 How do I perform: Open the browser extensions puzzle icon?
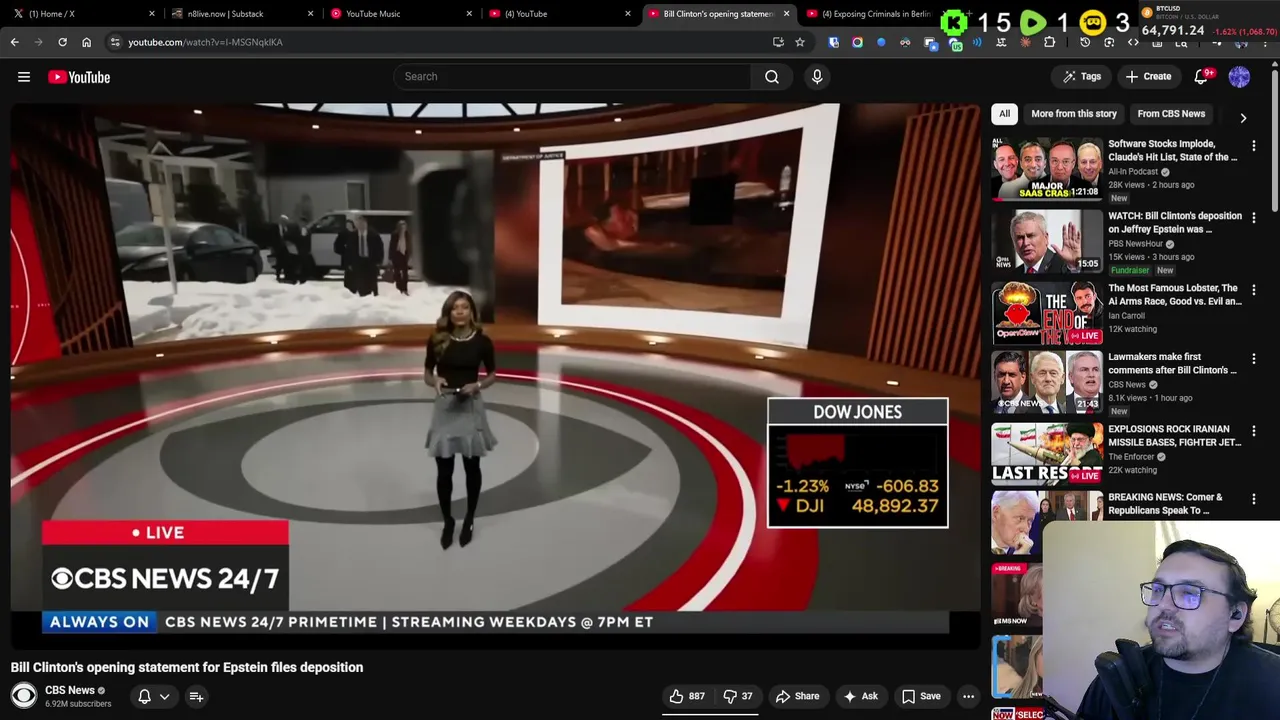click(x=1049, y=42)
